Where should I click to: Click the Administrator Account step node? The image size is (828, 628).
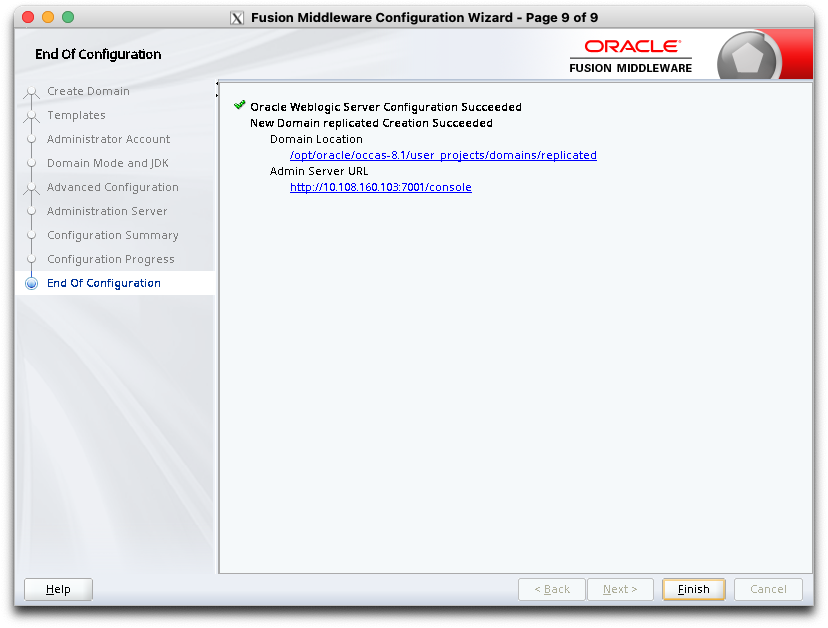[32, 139]
